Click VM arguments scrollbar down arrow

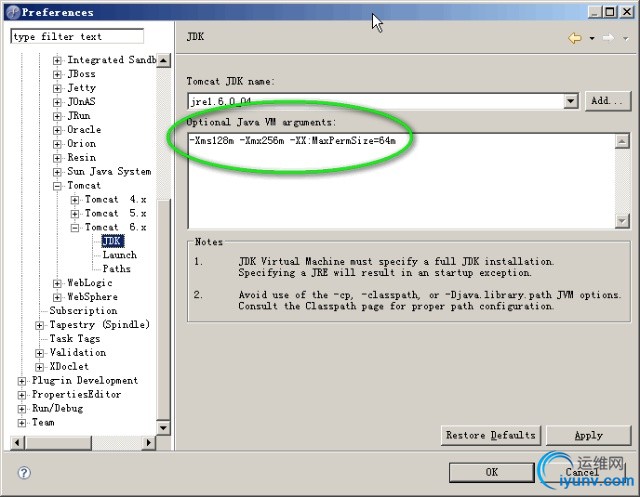(x=622, y=221)
